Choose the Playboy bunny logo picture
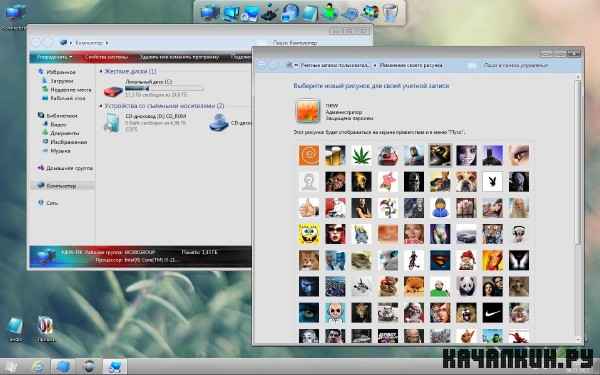The height and width of the screenshot is (375, 600). point(492,181)
